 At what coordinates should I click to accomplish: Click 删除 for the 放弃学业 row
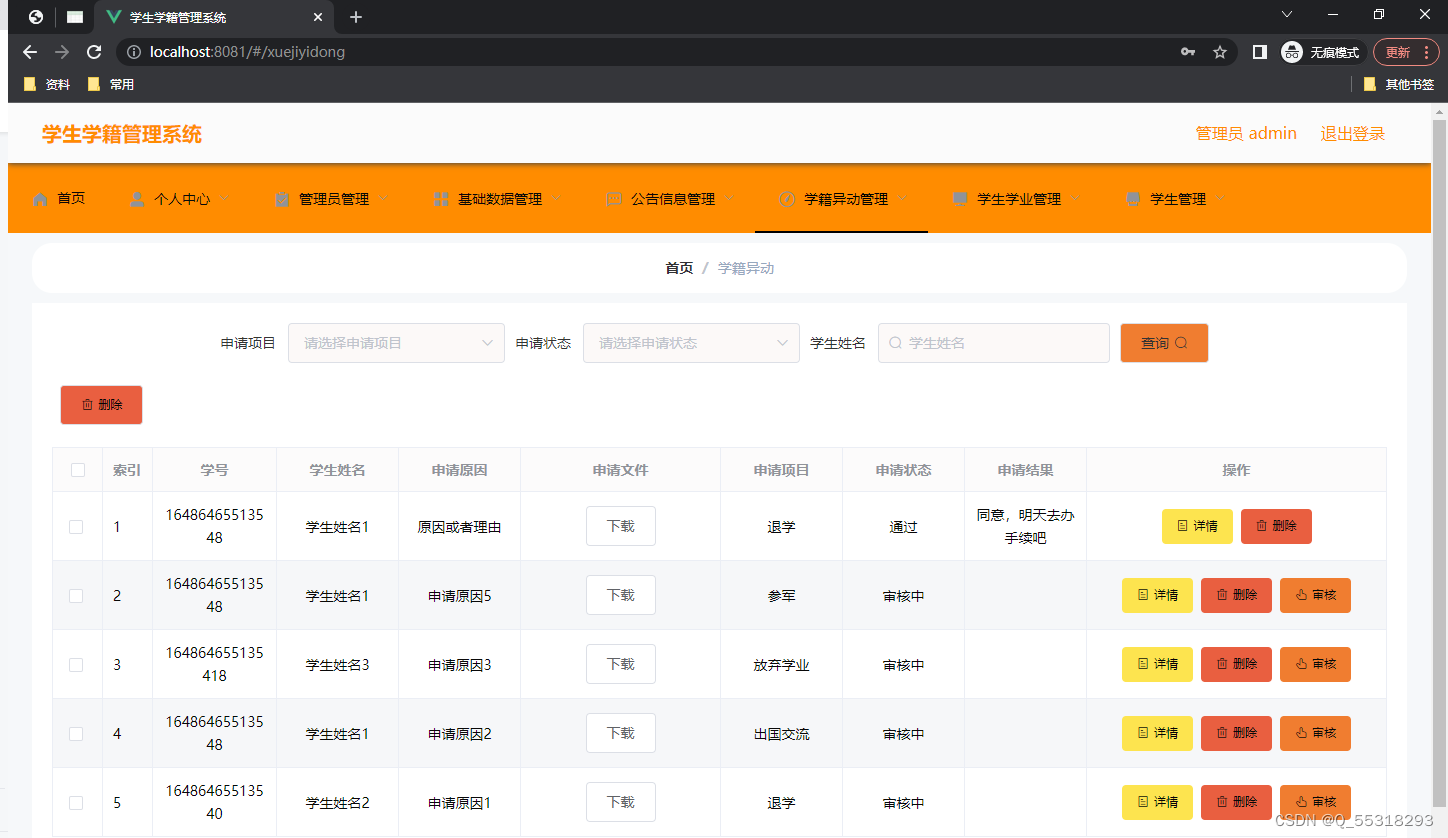[x=1236, y=664]
